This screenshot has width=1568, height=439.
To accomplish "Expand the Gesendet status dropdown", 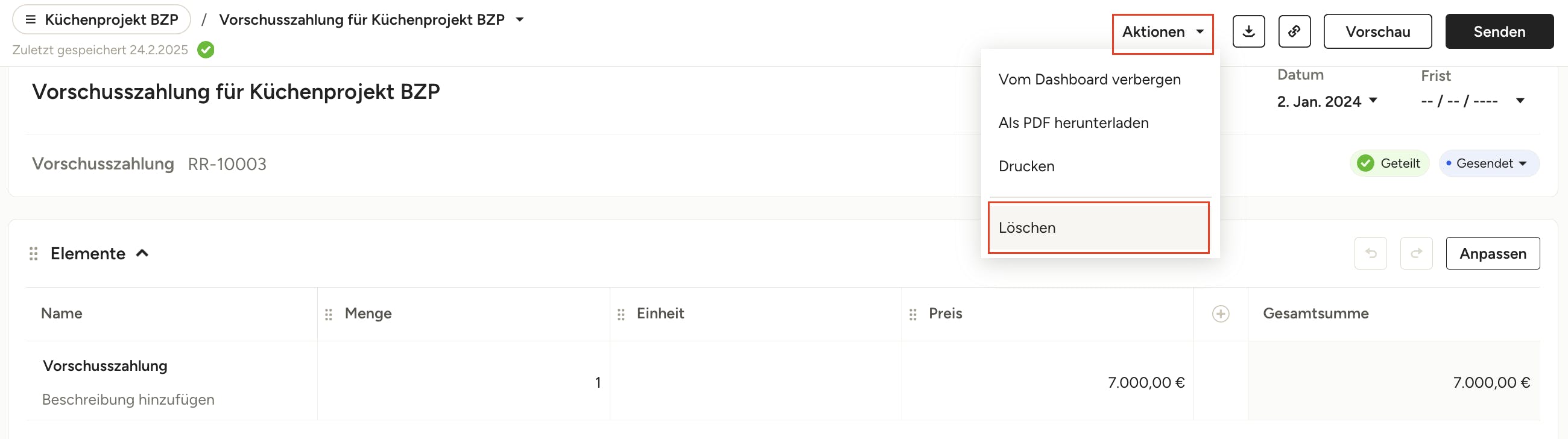I will [x=1489, y=163].
